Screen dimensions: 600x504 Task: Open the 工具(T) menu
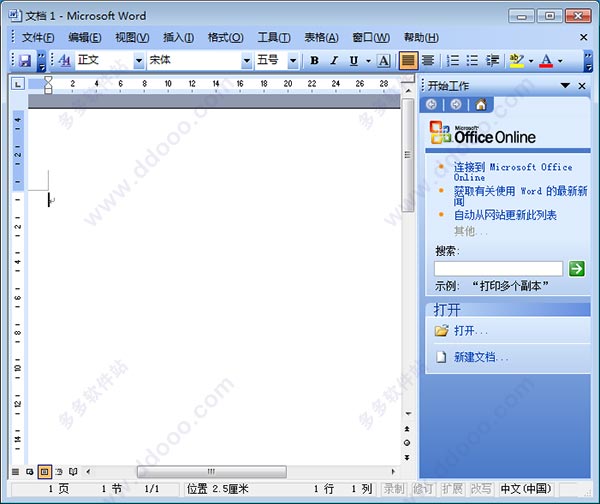click(274, 38)
